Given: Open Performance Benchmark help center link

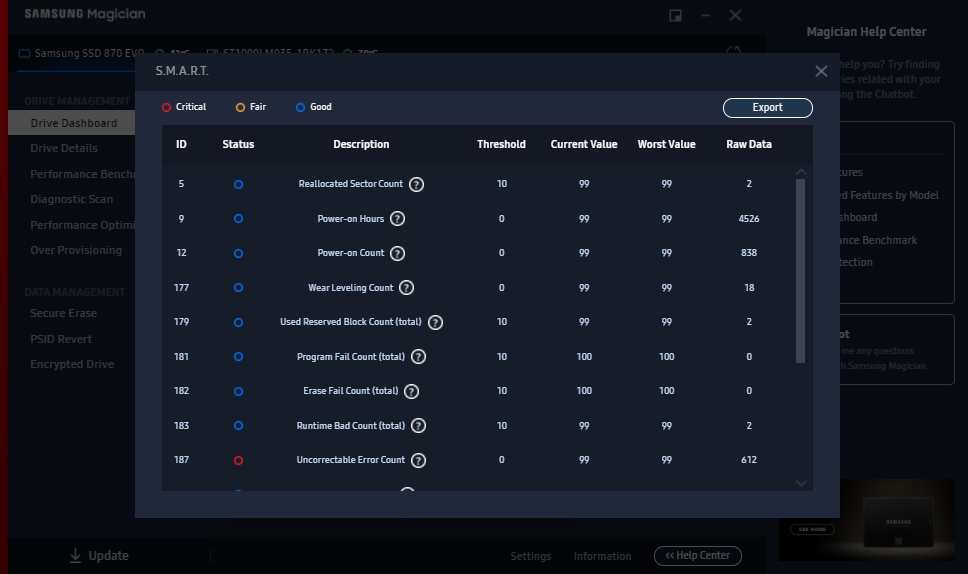Looking at the screenshot, I should [878, 240].
